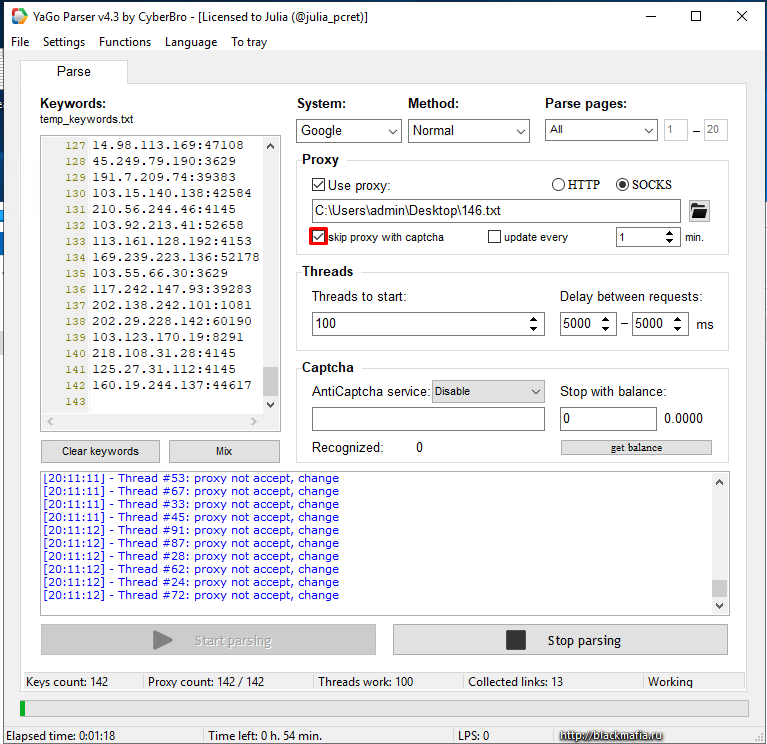The image size is (767, 744).
Task: Click the proxy file path input field
Action: pos(495,211)
